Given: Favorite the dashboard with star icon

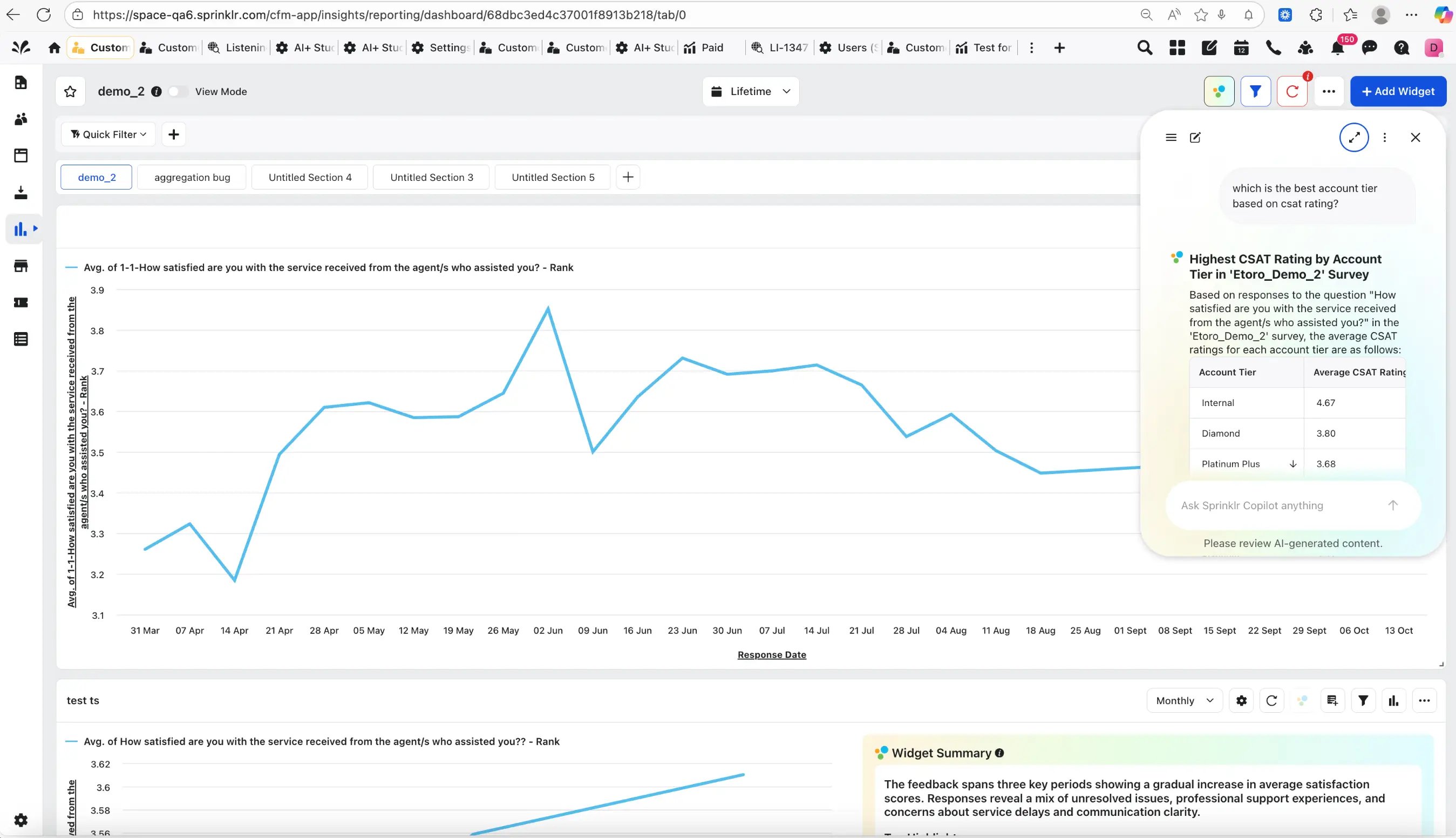Looking at the screenshot, I should click(x=70, y=91).
